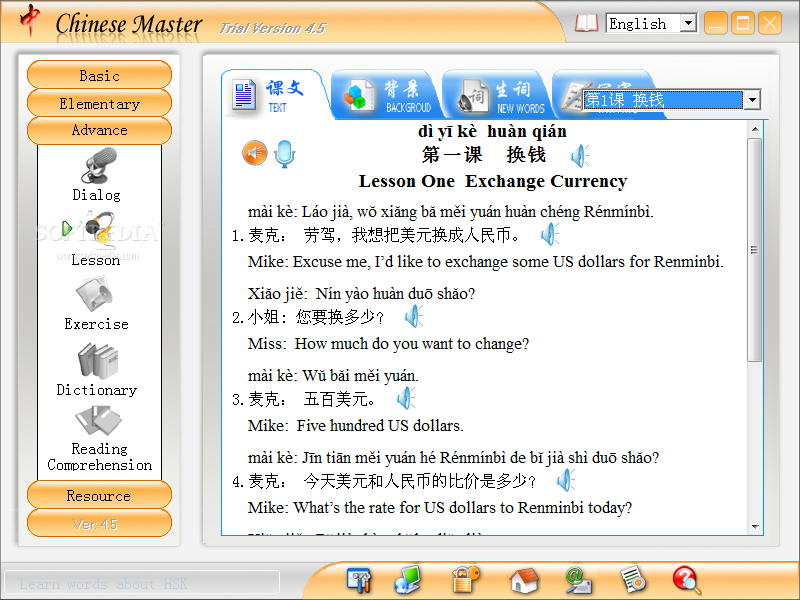Image resolution: width=800 pixels, height=600 pixels.
Task: Play audio for sentence 3 五百美元
Action: [406, 398]
